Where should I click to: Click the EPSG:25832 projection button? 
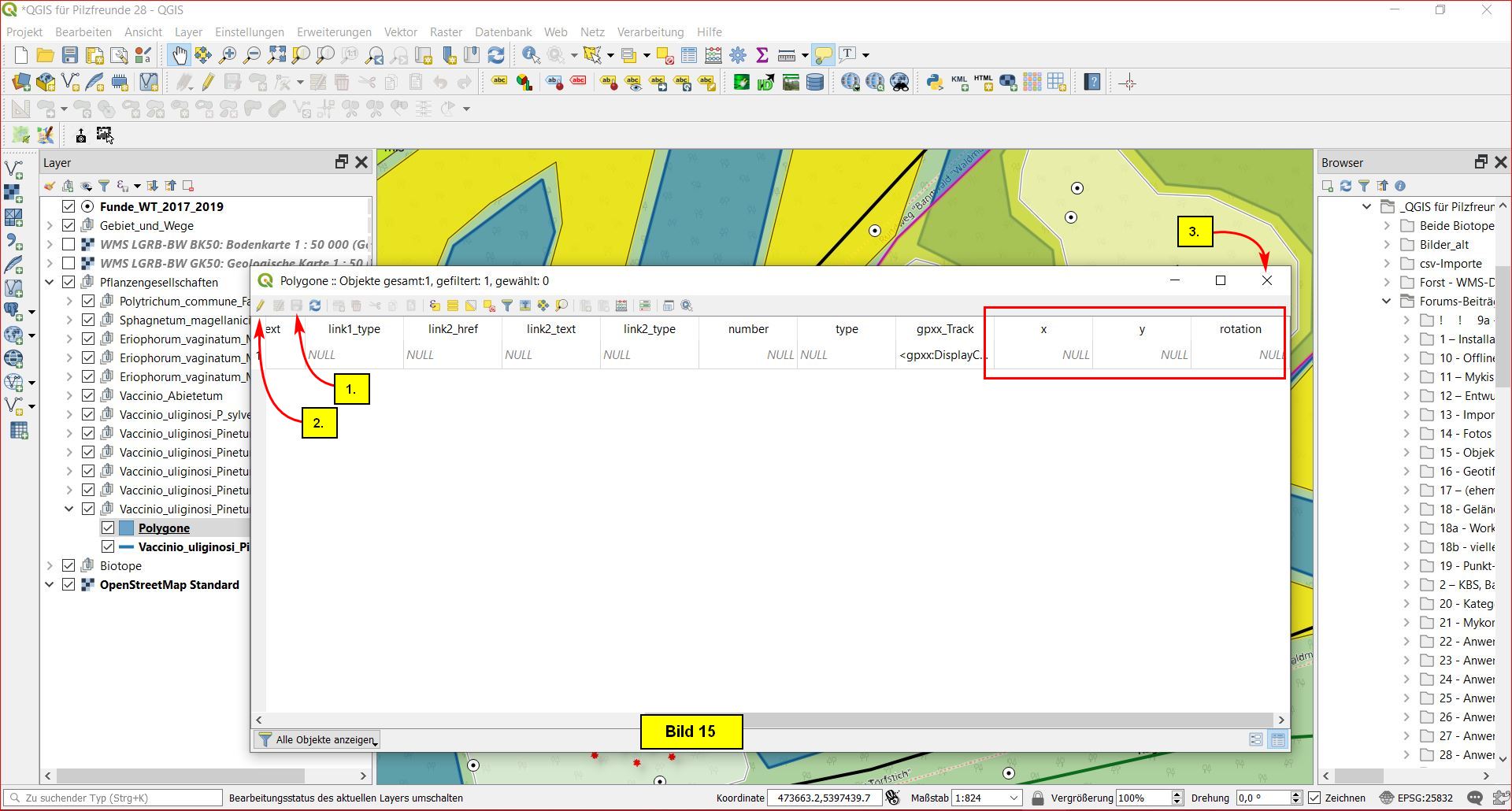(x=1417, y=798)
